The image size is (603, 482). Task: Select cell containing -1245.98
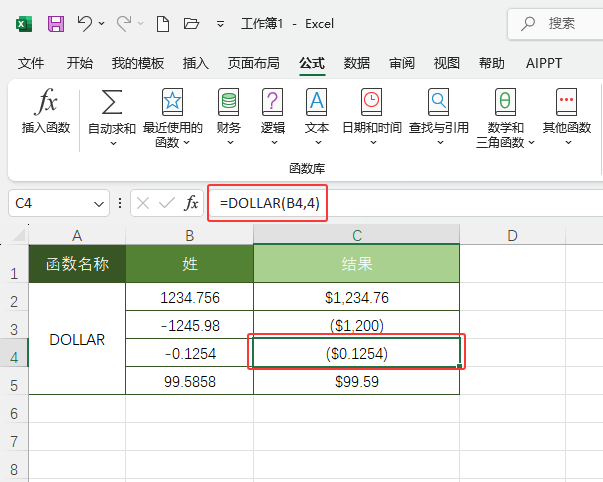(x=190, y=325)
